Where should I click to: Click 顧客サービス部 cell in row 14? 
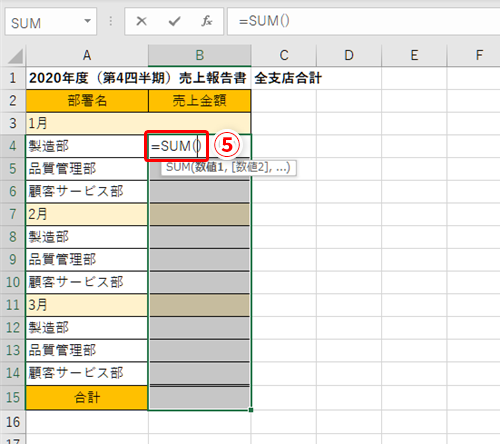[87, 373]
